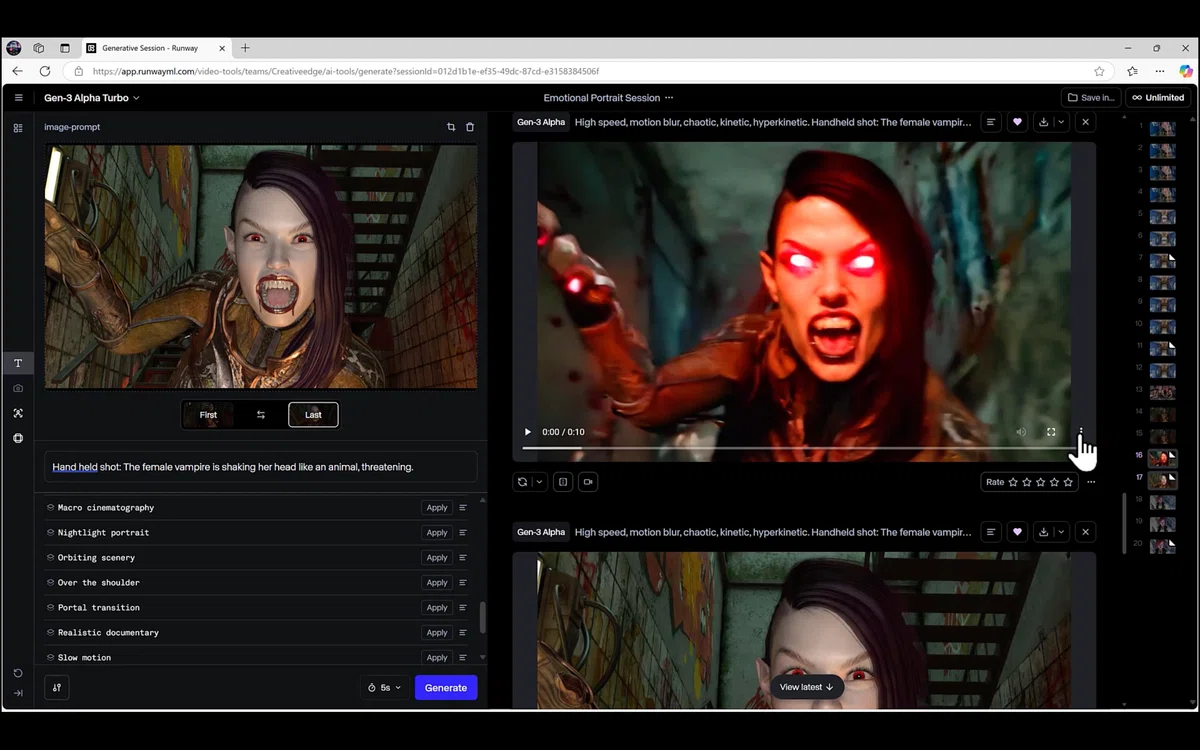The width and height of the screenshot is (1200, 750).
Task: Apply the Over the shoulder preset
Action: coord(437,583)
